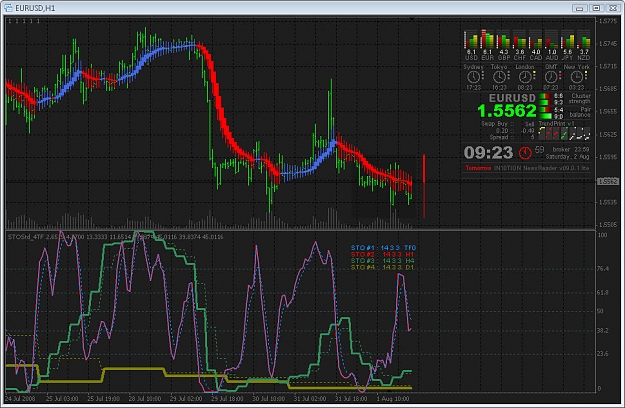
Task: Click the 76.4 level on the stochastic scale
Action: click(602, 269)
